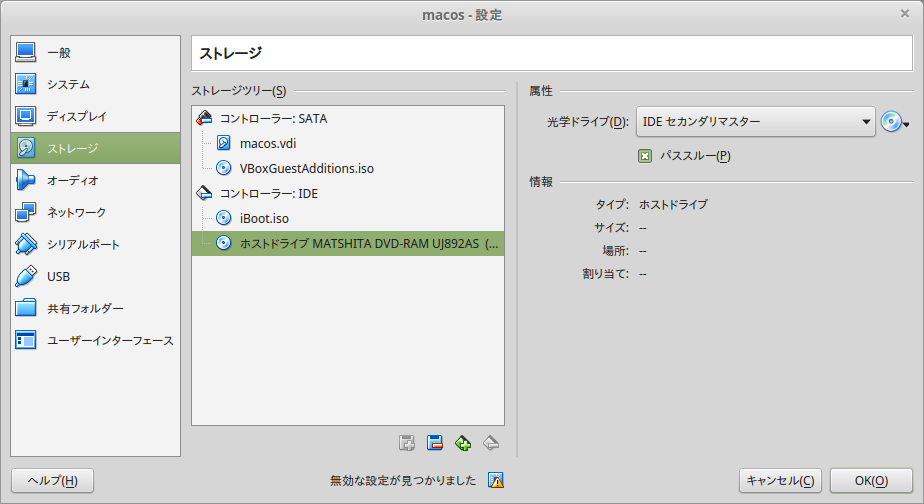Screen dimensions: 924x504
Task: Click the ホストドライブ type value text
Action: pyautogui.click(x=673, y=205)
